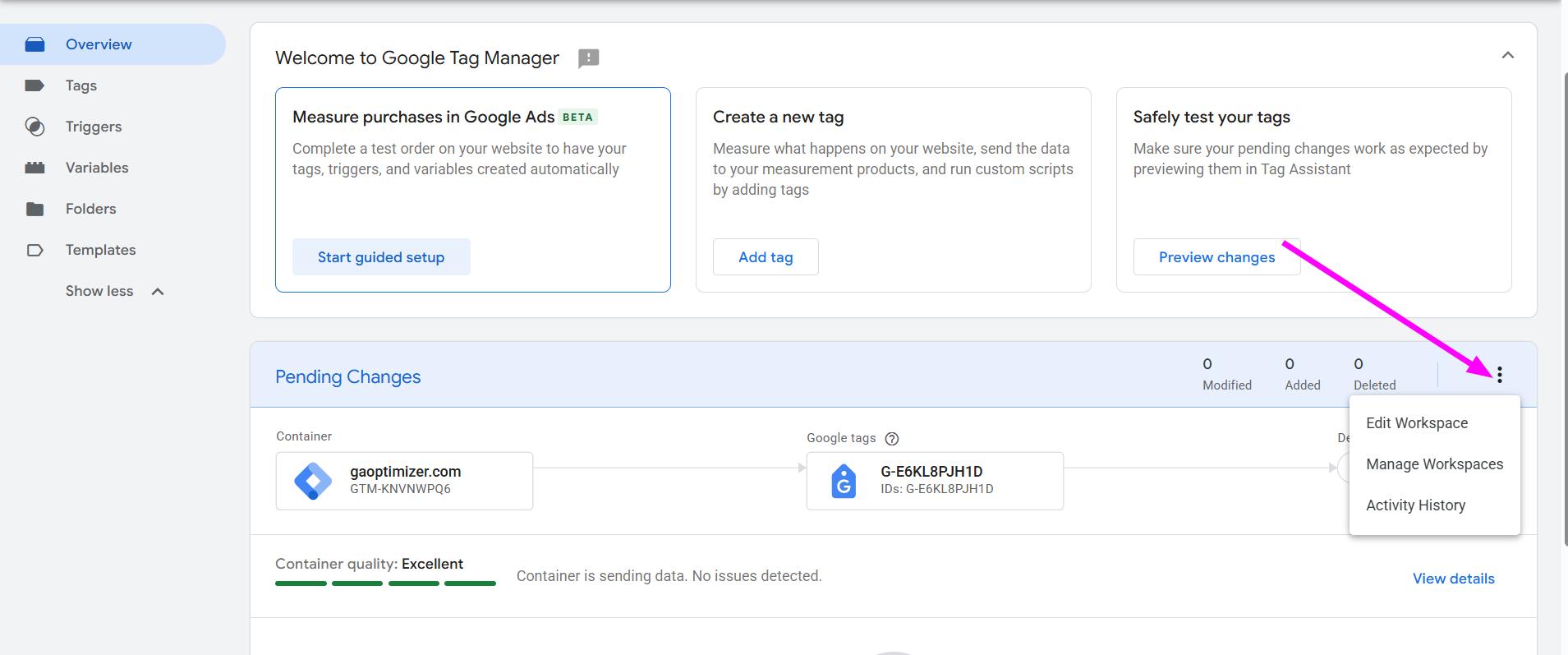Click the Google tag G icon
This screenshot has width=1568, height=655.
pyautogui.click(x=844, y=482)
